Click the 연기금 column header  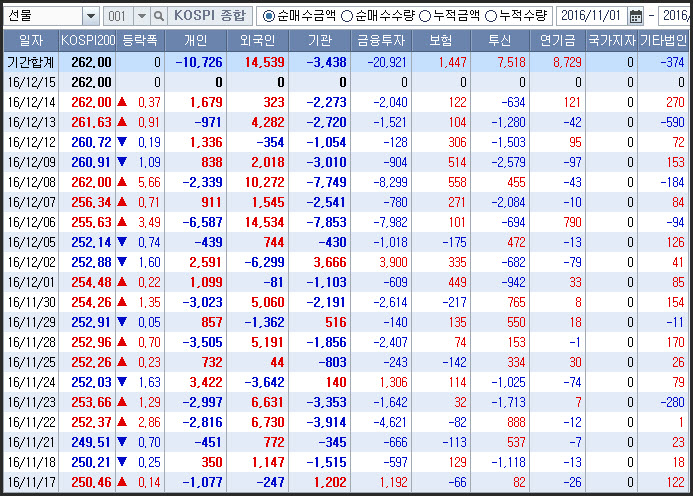558,41
